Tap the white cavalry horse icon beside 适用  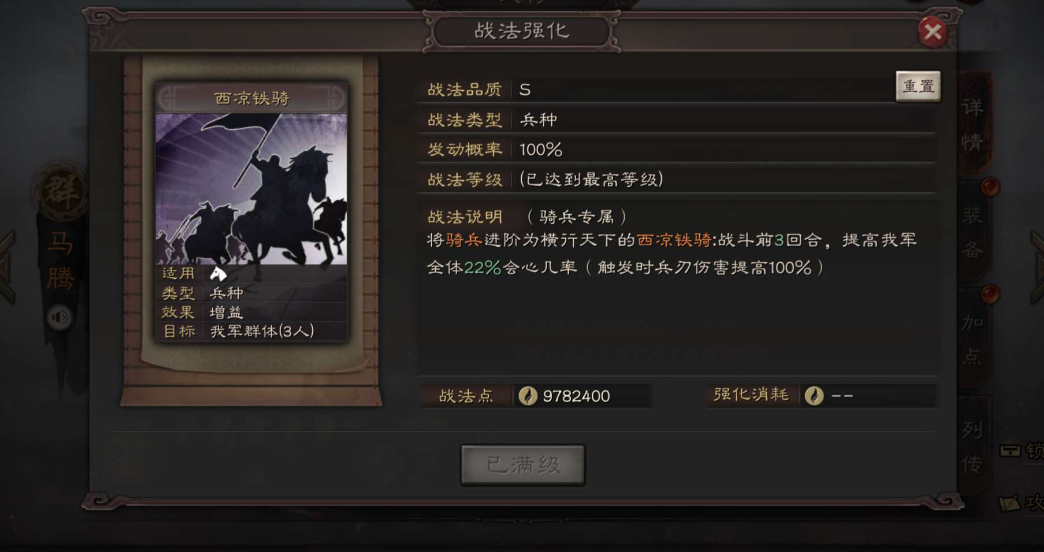[218, 274]
